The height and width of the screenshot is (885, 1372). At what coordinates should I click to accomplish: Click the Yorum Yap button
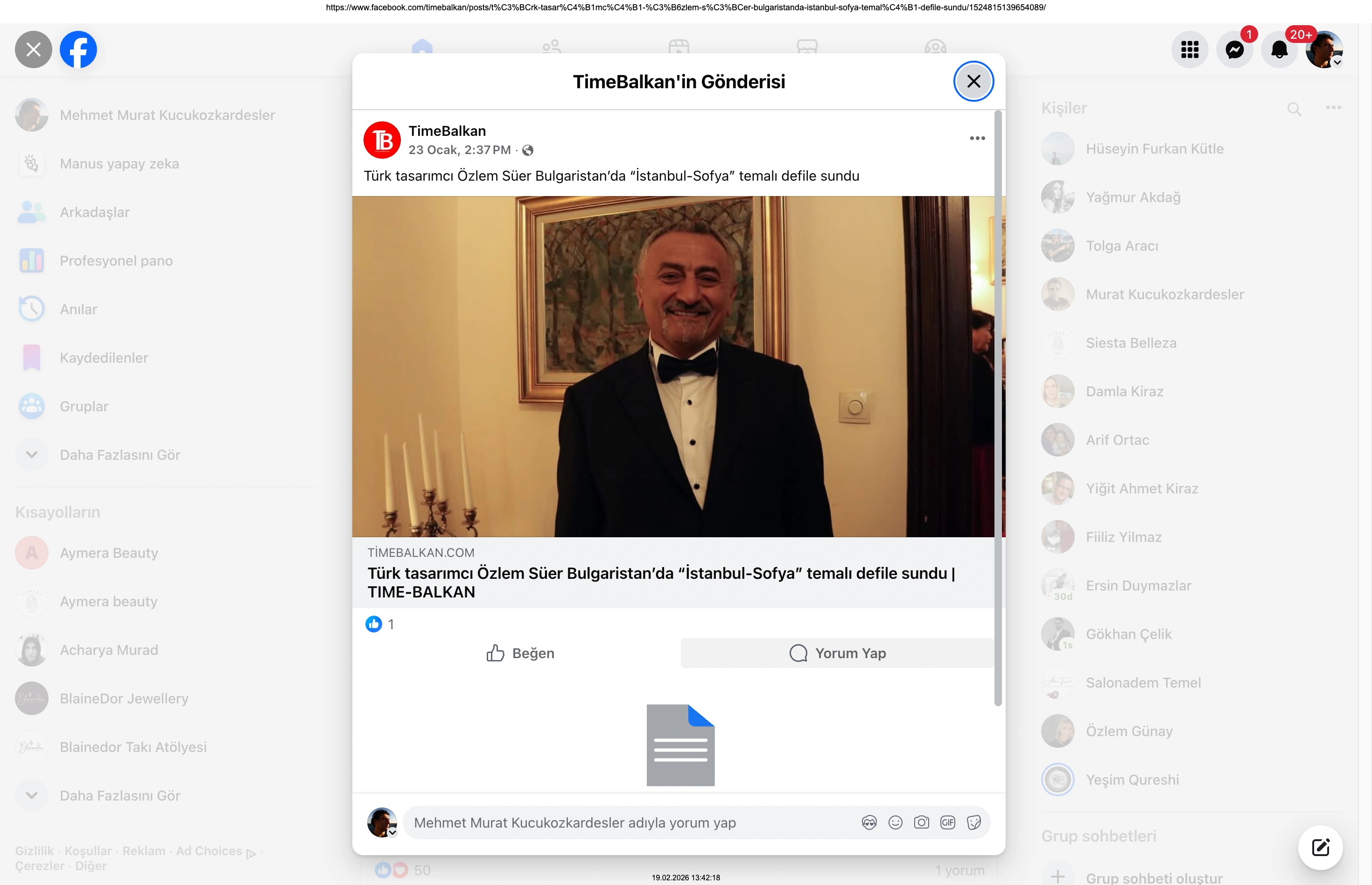(837, 653)
